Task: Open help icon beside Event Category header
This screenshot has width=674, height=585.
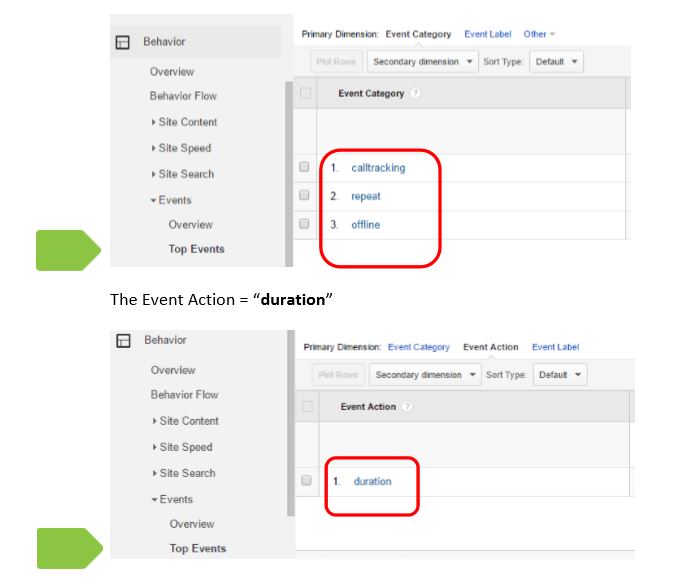Action: pos(415,93)
